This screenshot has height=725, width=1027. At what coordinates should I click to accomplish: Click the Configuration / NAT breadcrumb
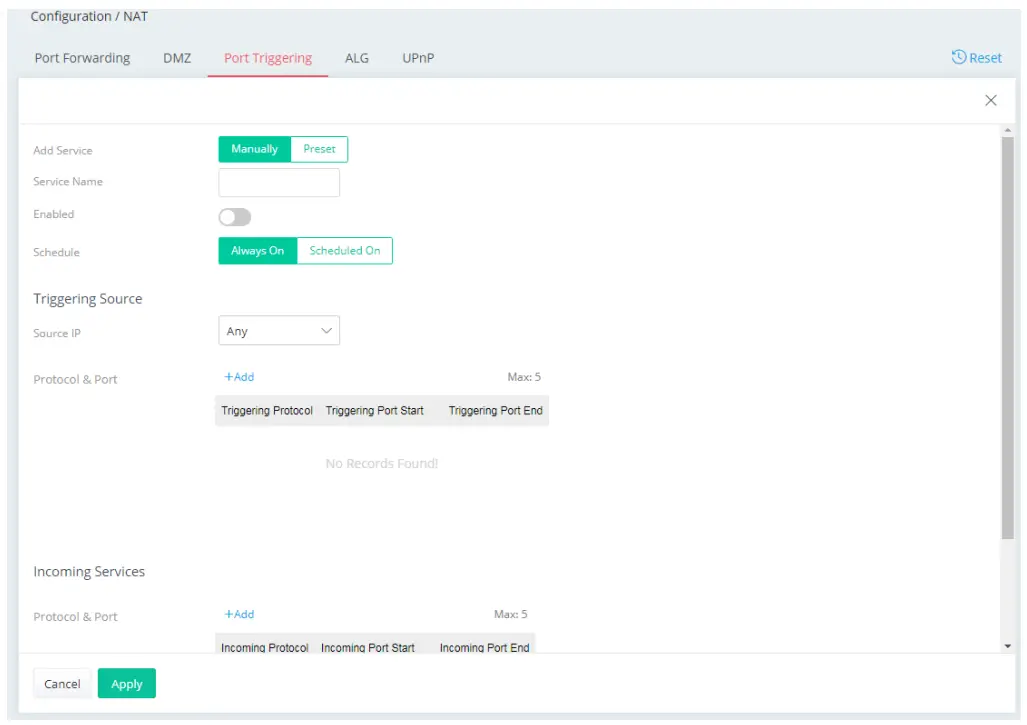click(89, 16)
